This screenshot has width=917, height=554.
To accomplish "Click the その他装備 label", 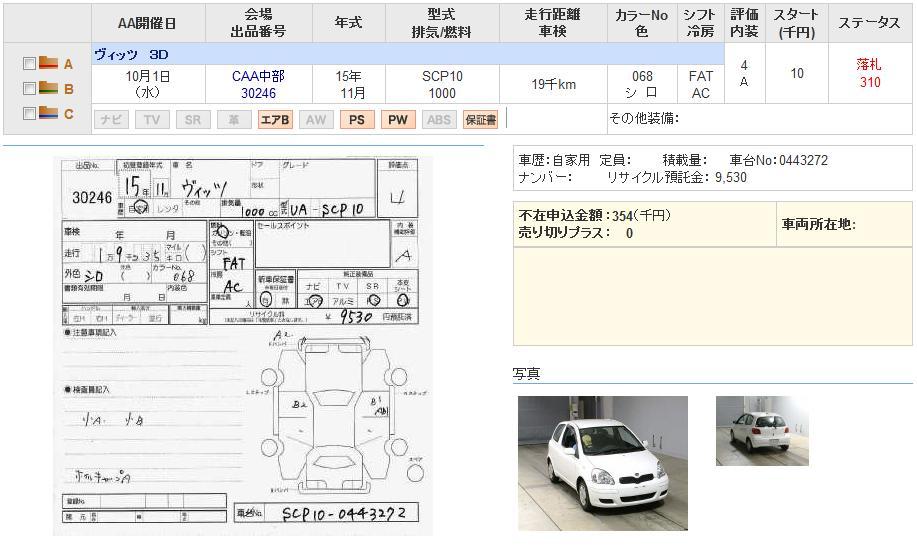I will [x=644, y=118].
